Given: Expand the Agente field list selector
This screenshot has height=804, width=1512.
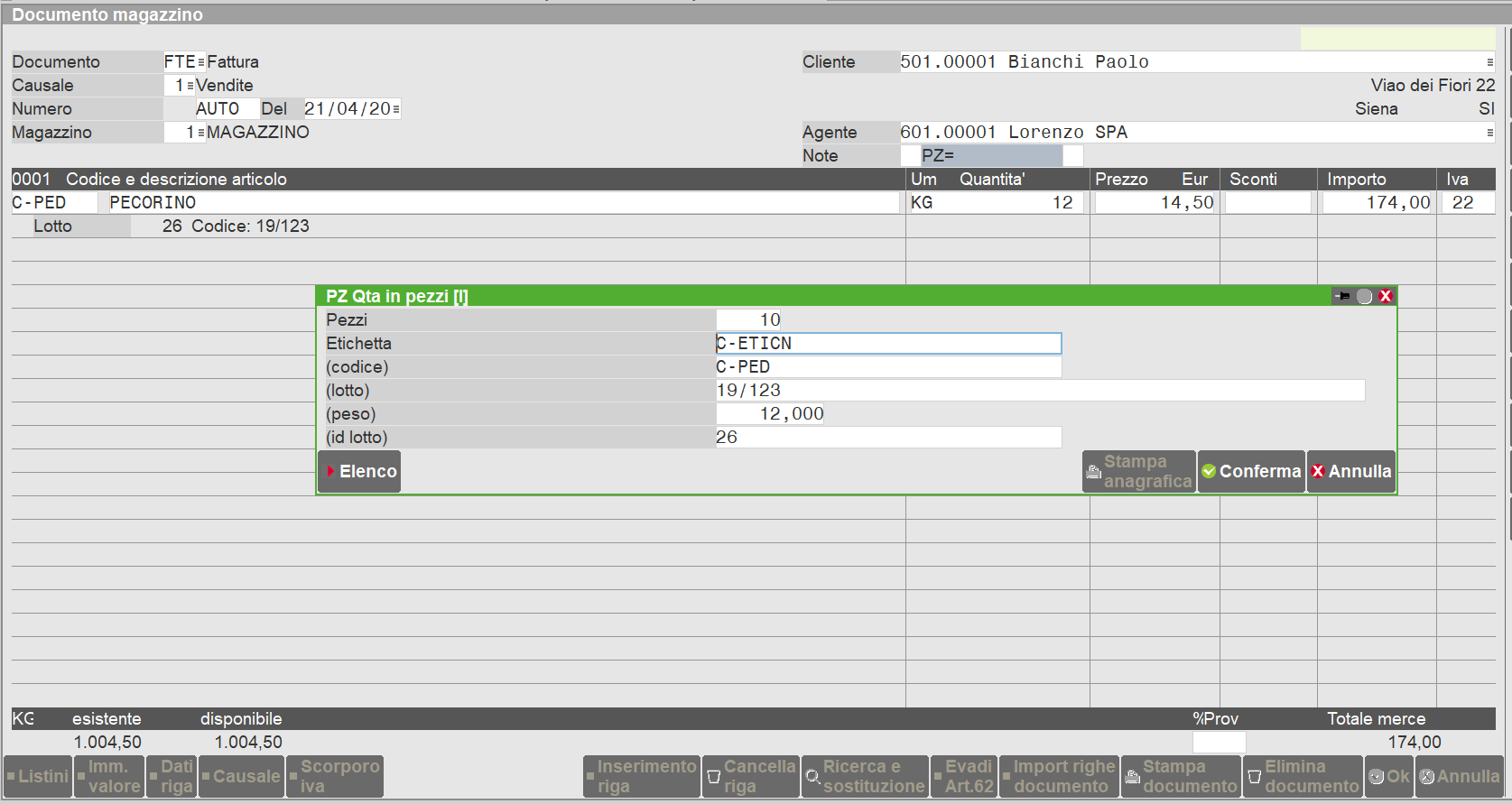Looking at the screenshot, I should tap(1489, 133).
